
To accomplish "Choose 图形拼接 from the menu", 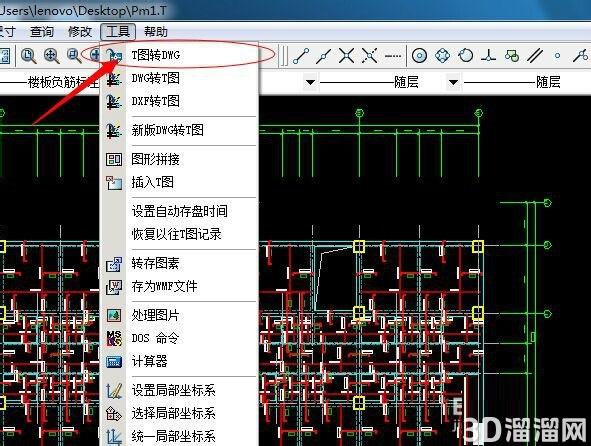I will [x=179, y=159].
